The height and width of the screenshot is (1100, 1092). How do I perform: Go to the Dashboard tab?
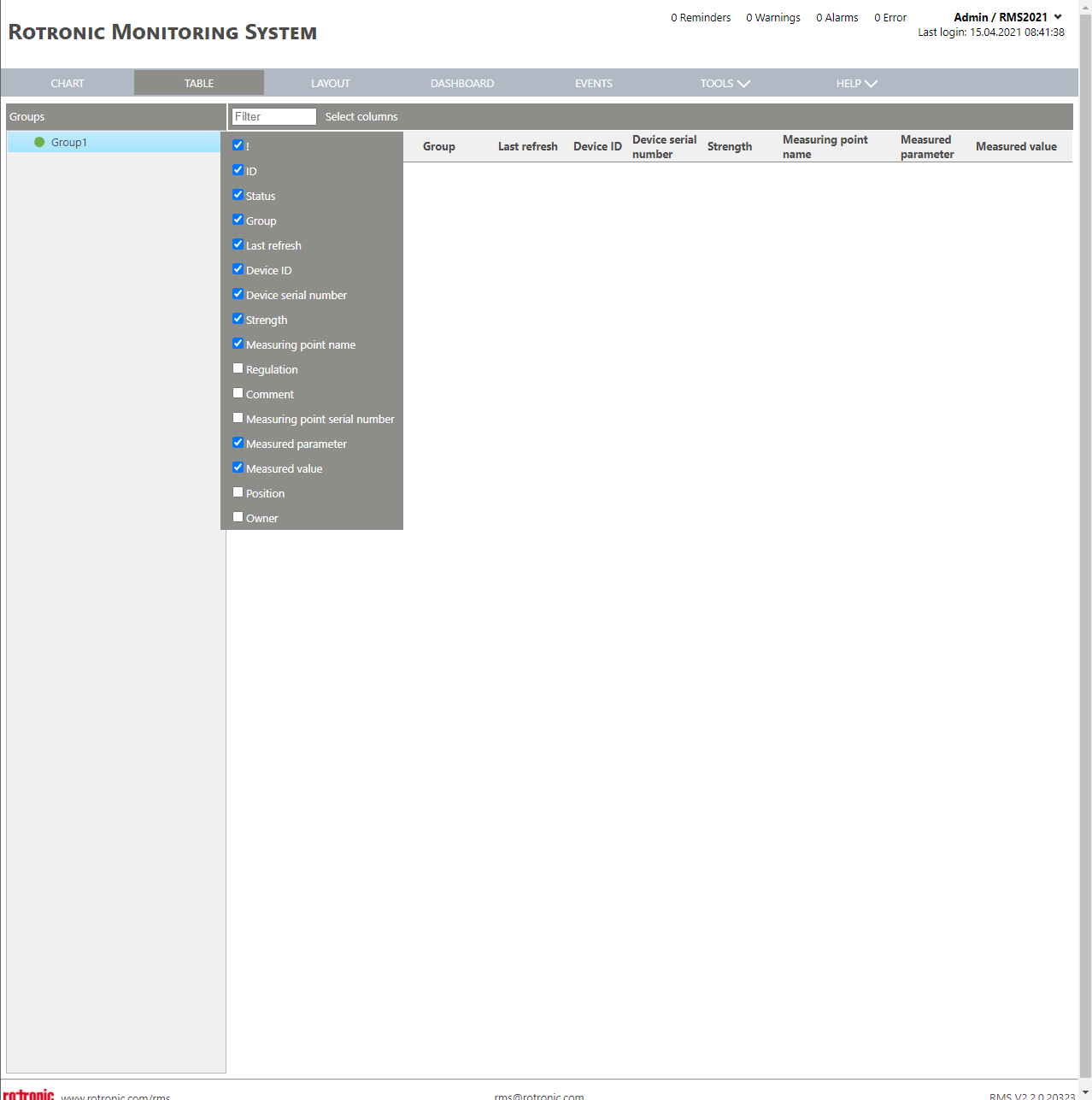pos(462,83)
